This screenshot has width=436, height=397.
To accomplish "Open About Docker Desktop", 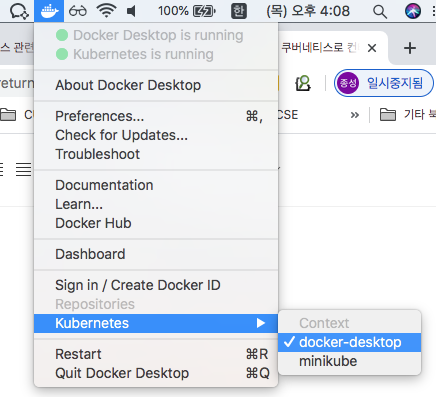I will (x=156, y=85).
